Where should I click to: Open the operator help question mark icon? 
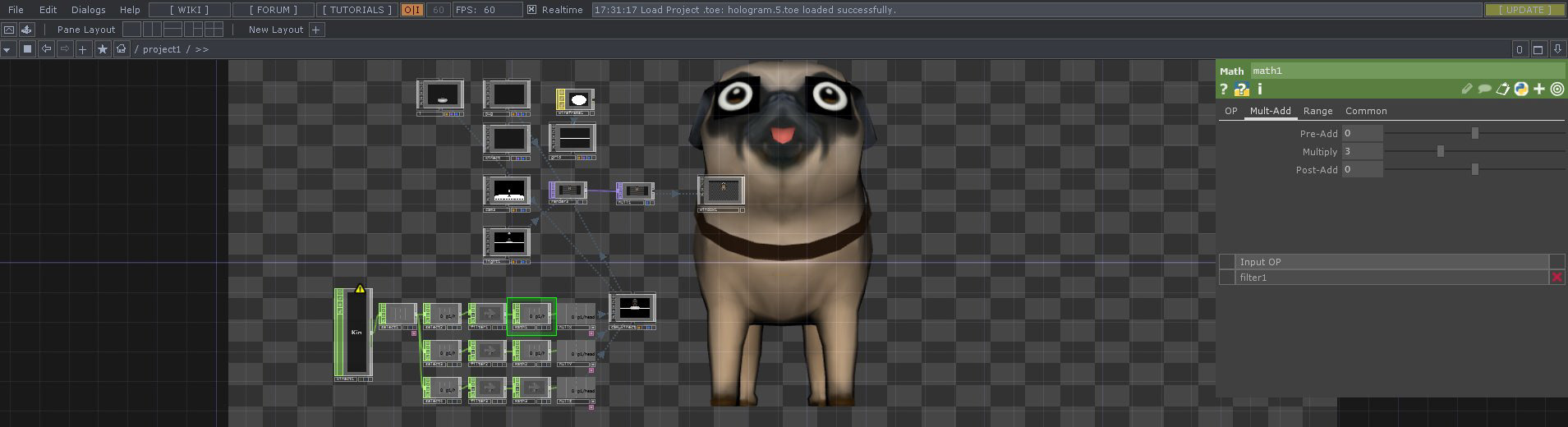click(1224, 90)
